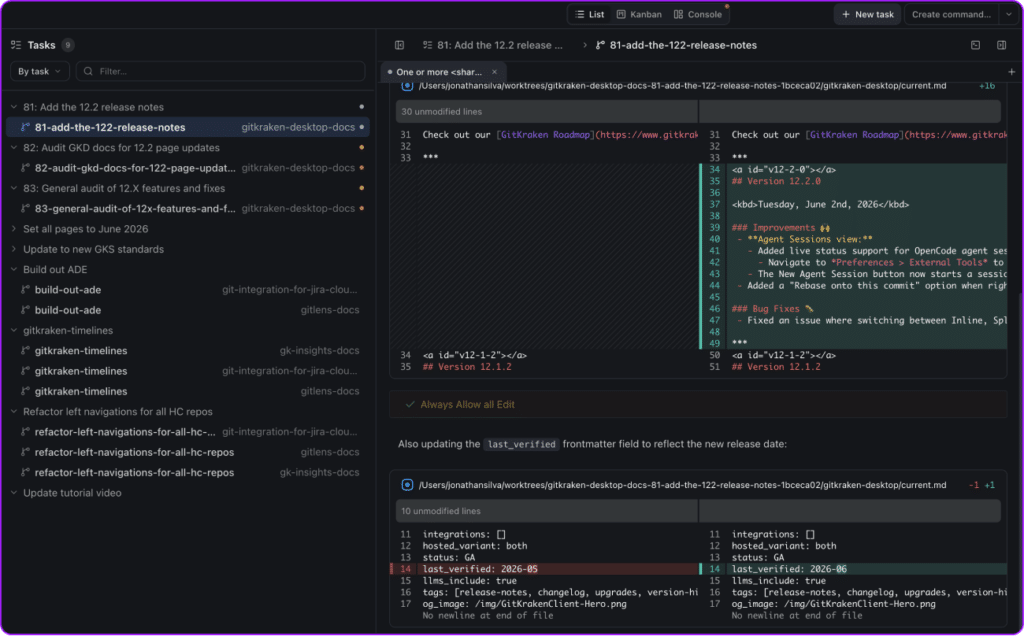Click the orange status dot on the 83: General audit task row

click(362, 188)
